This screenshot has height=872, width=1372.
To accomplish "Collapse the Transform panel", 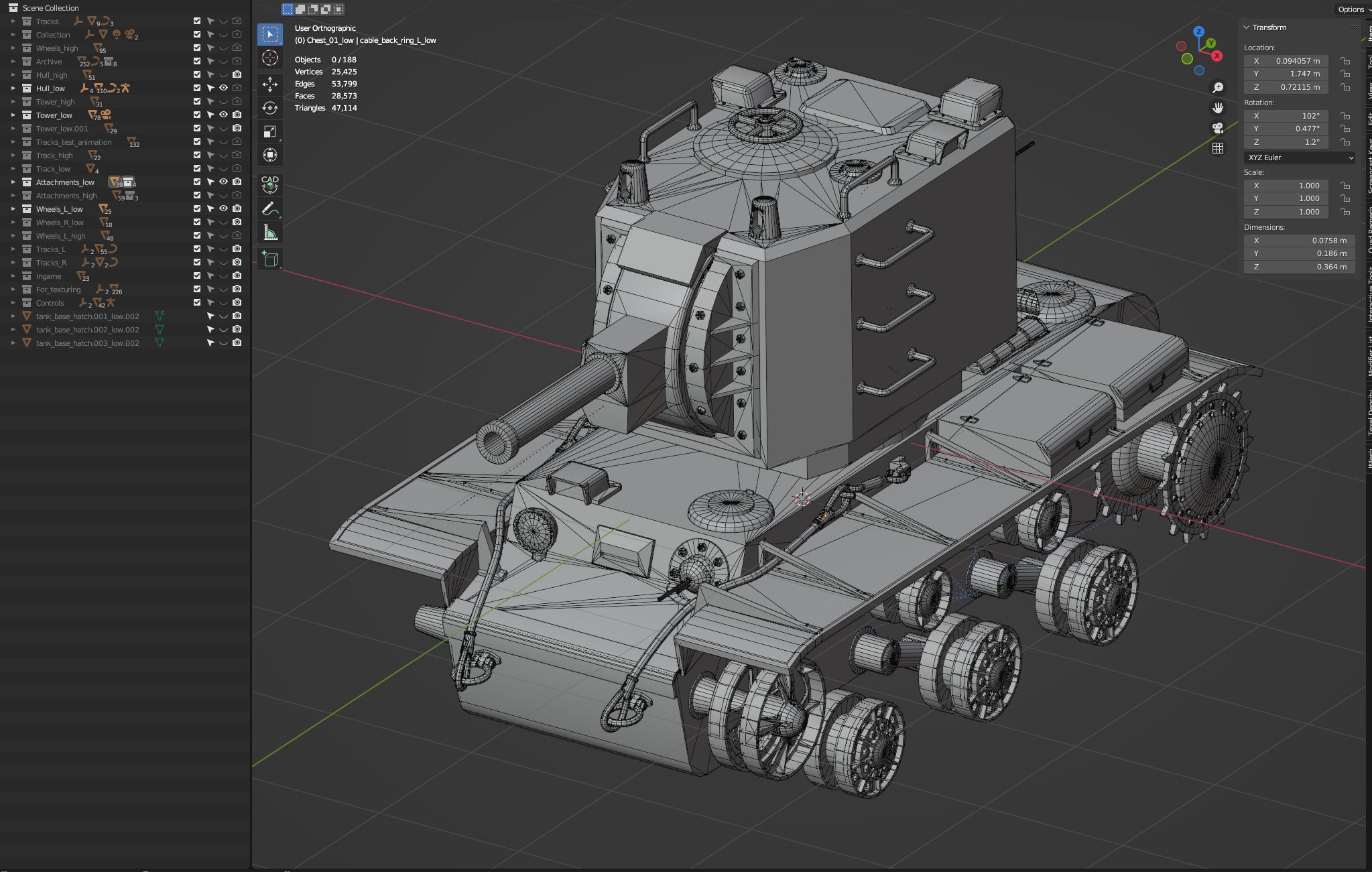I will pyautogui.click(x=1247, y=27).
